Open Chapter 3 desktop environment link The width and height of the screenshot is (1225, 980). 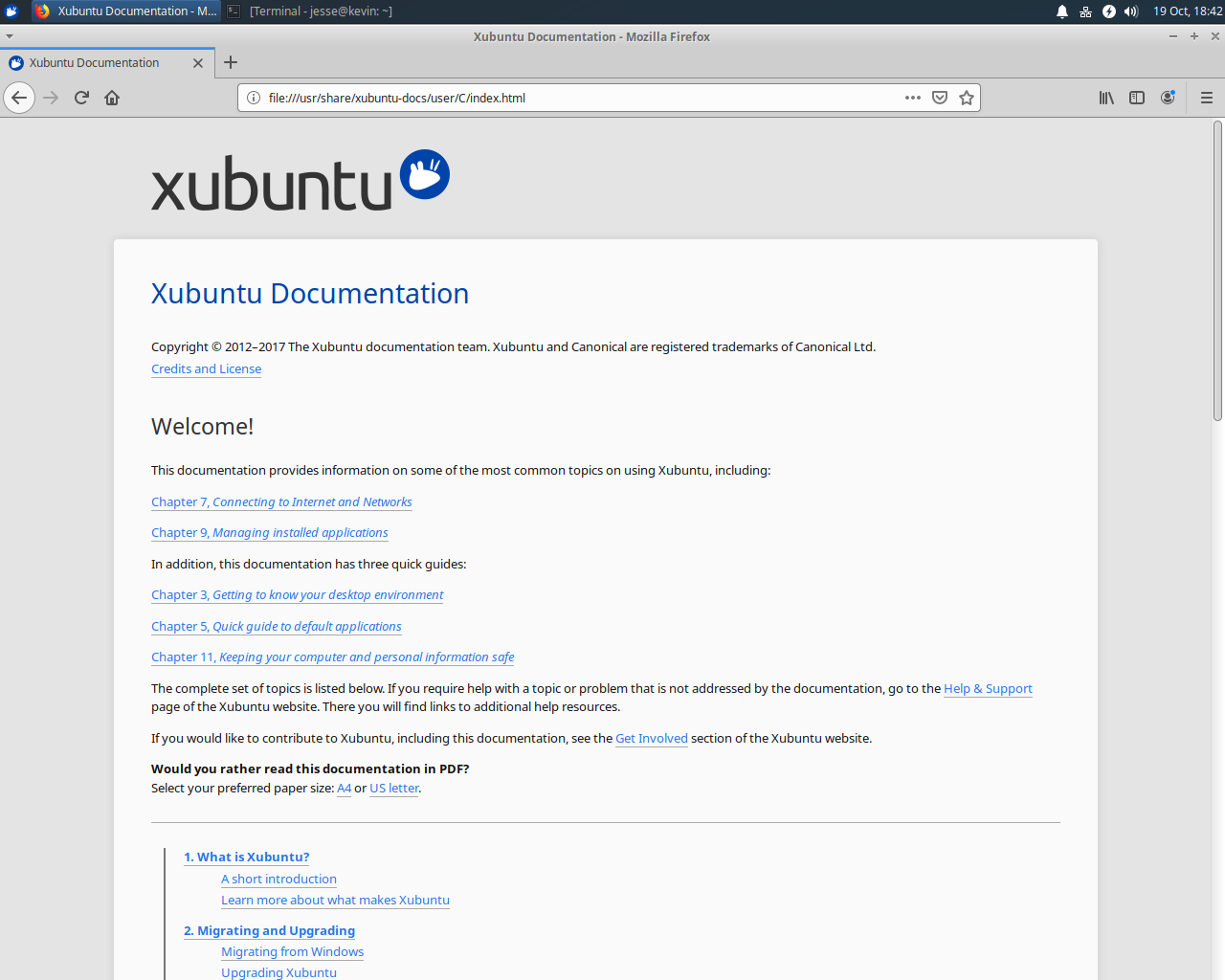[x=298, y=595]
